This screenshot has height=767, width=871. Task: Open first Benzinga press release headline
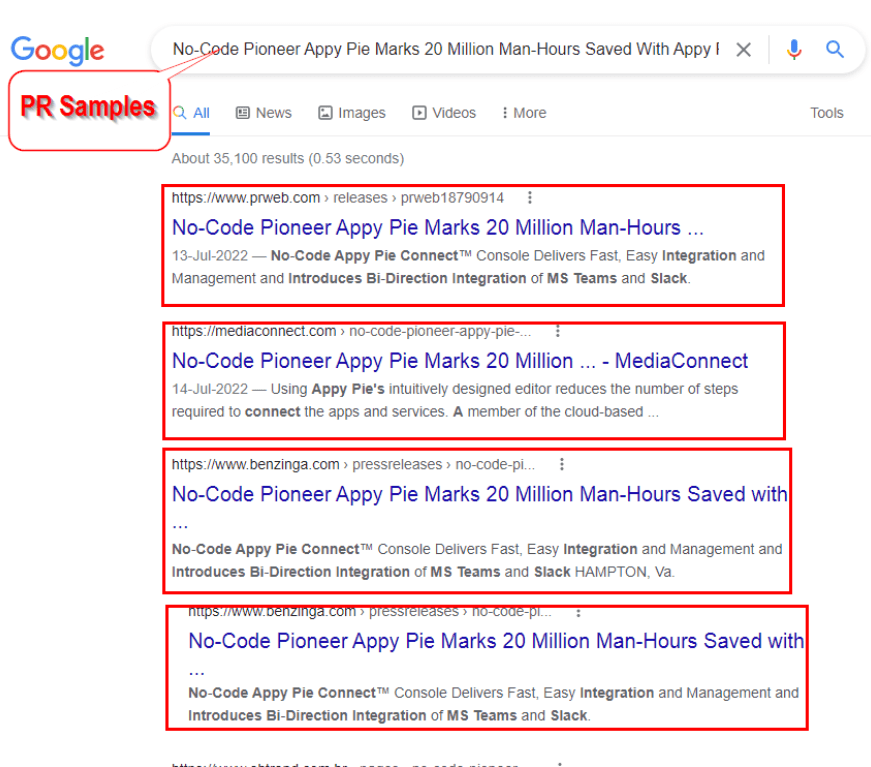coord(480,494)
